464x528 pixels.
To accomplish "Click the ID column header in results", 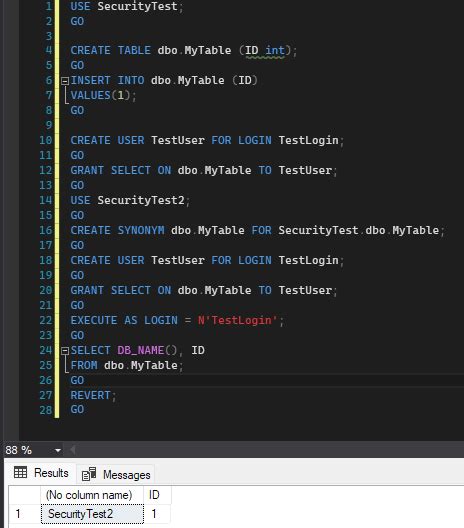I will pyautogui.click(x=157, y=495).
